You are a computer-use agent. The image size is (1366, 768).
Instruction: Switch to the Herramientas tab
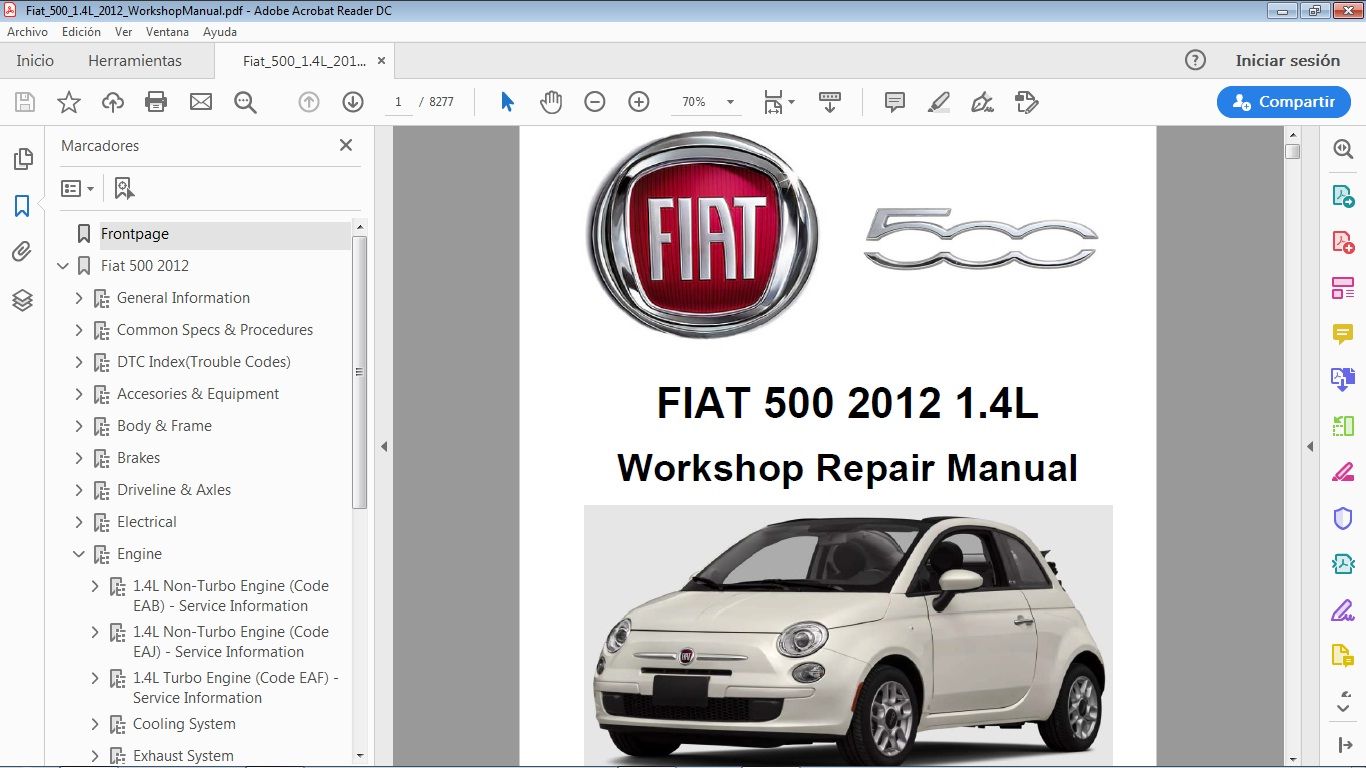pyautogui.click(x=135, y=61)
